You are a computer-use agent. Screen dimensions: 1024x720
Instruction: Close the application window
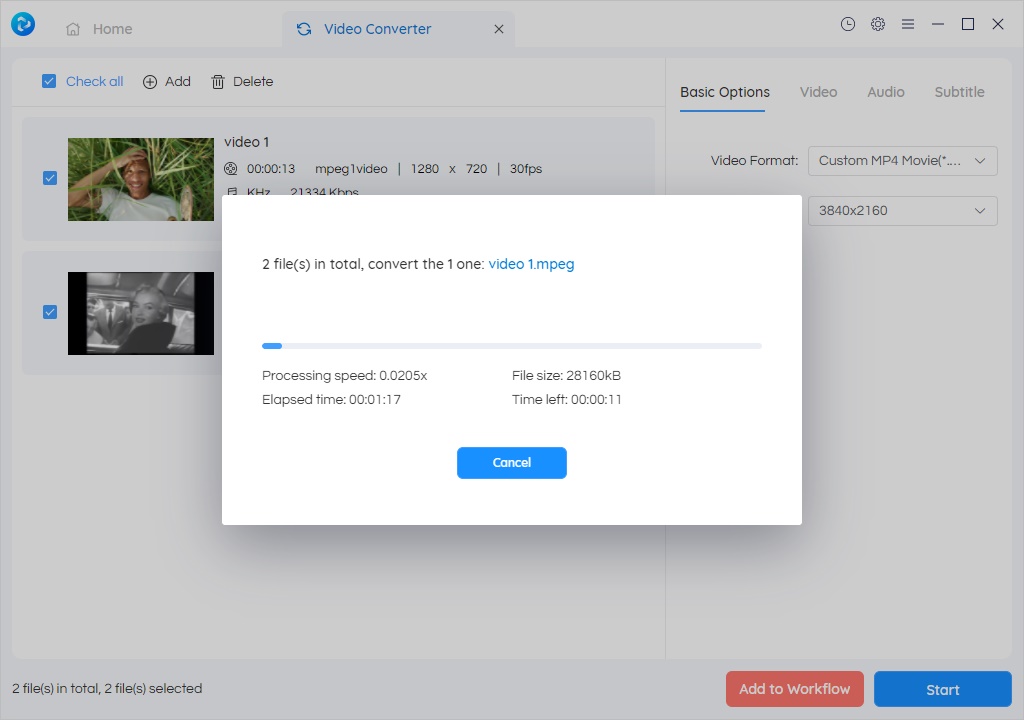pyautogui.click(x=998, y=24)
